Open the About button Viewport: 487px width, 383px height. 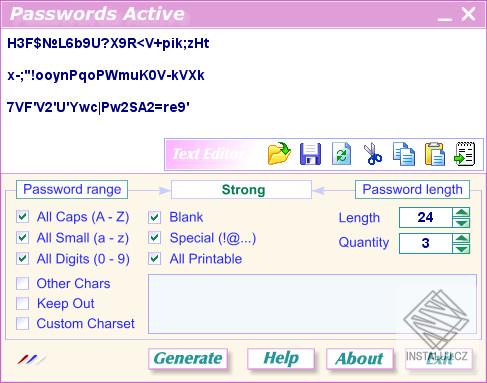(360, 359)
